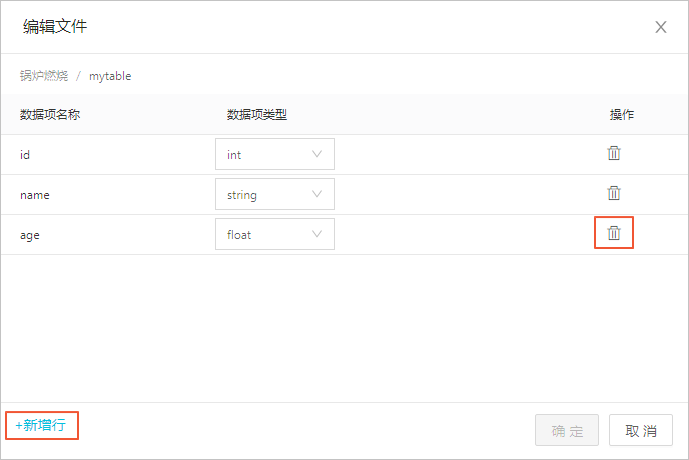689x460 pixels.
Task: Go to 锅炉燃烧 in the breadcrumb
Action: pyautogui.click(x=44, y=76)
